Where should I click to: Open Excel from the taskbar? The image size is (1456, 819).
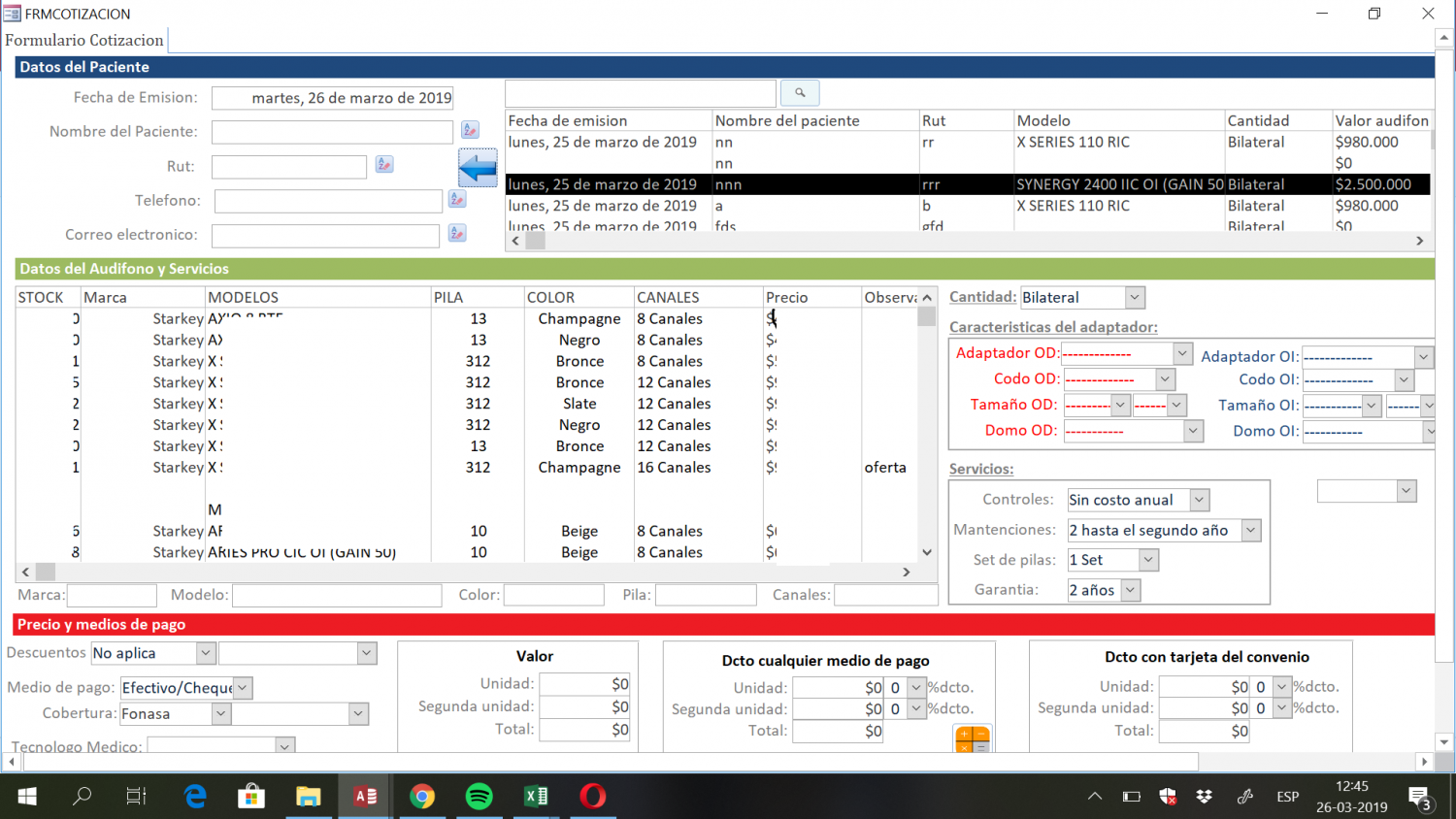coord(536,797)
